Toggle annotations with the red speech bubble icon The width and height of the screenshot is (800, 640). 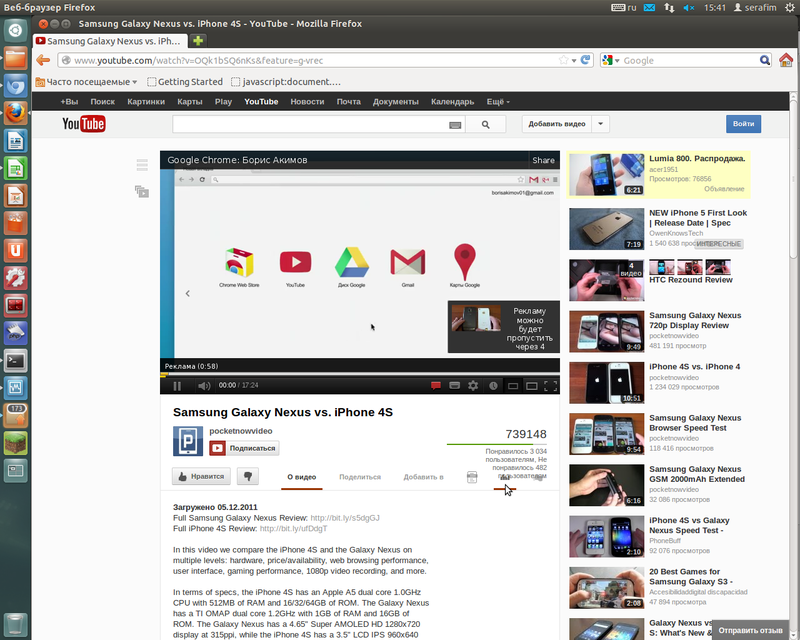[436, 386]
